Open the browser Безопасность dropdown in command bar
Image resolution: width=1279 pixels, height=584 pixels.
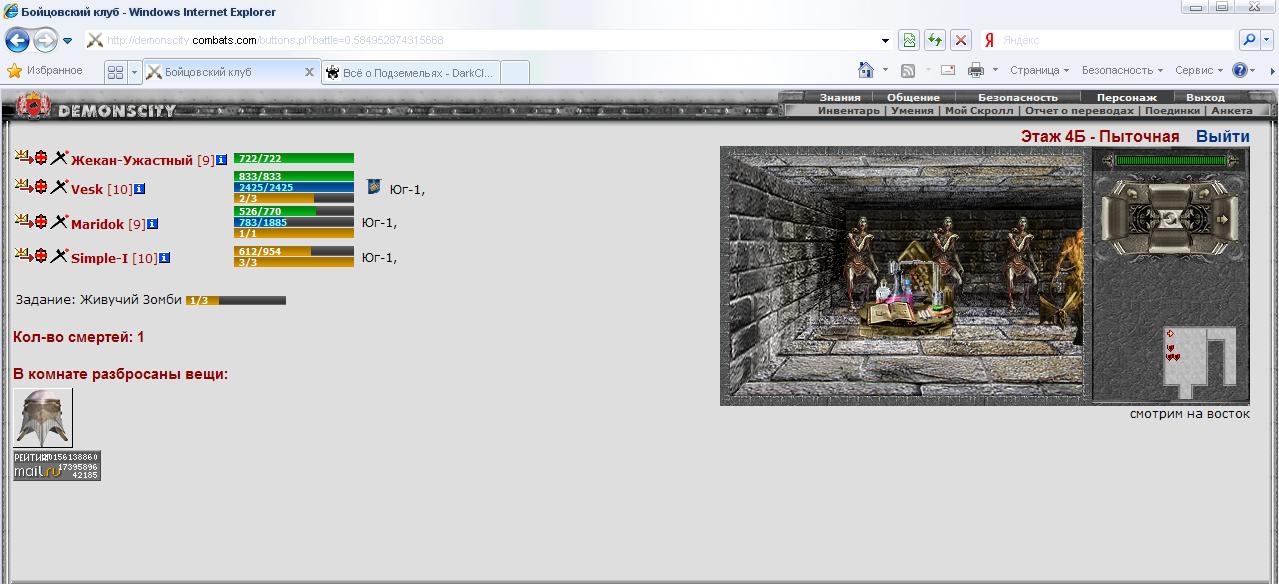(x=1122, y=70)
